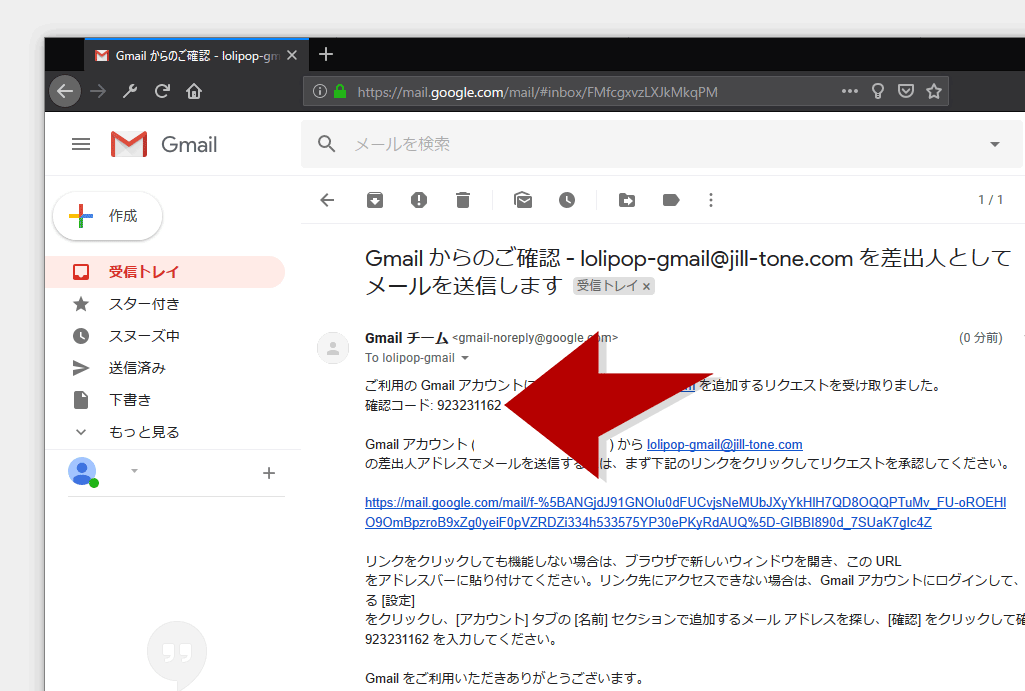
Task: Return to inbox with back arrow
Action: [x=328, y=200]
